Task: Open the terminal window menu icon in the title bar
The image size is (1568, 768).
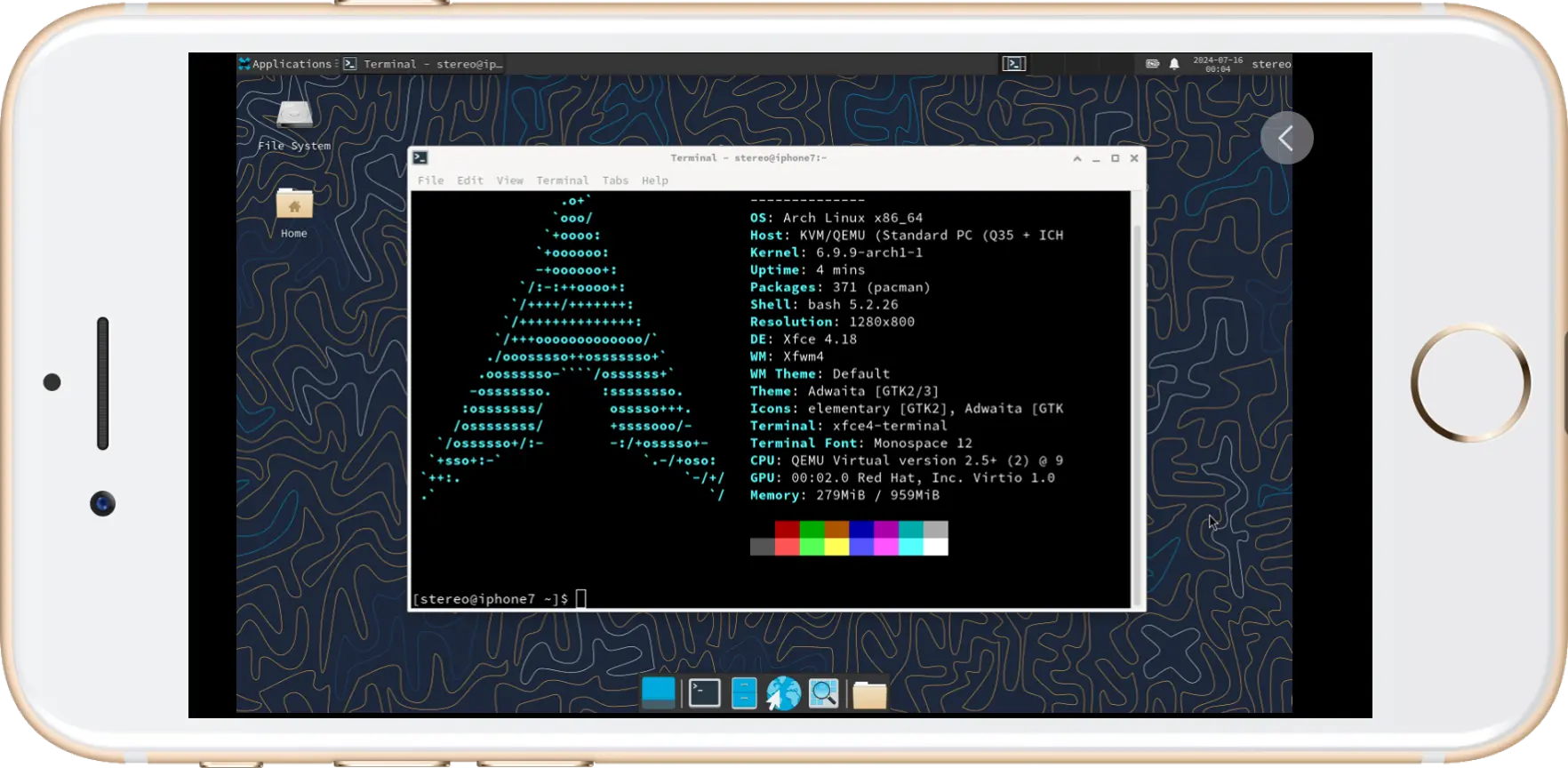Action: [x=420, y=158]
